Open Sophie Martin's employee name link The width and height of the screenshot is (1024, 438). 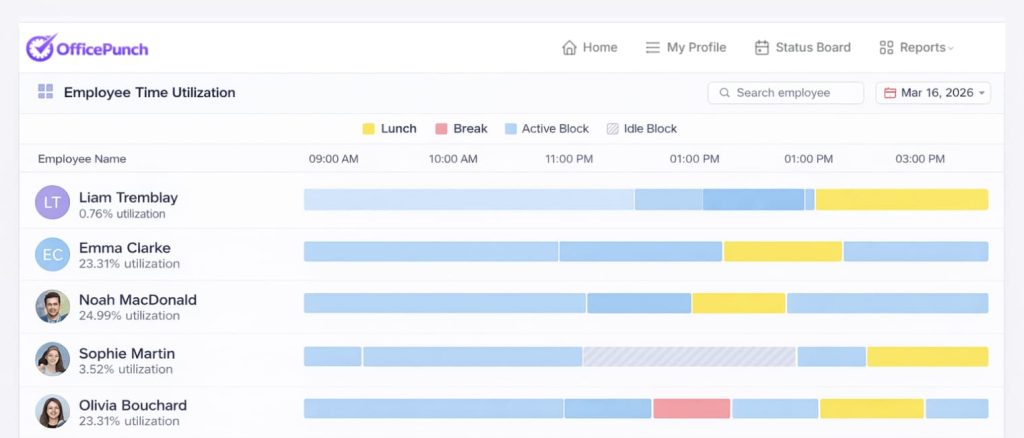coord(126,353)
